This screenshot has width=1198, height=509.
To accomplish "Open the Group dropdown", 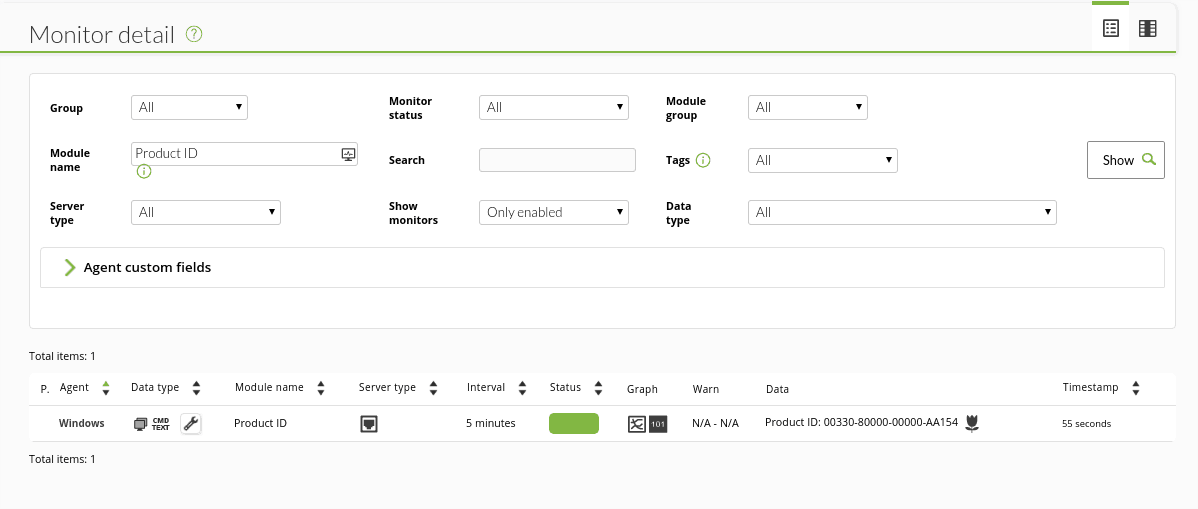I will (x=189, y=108).
